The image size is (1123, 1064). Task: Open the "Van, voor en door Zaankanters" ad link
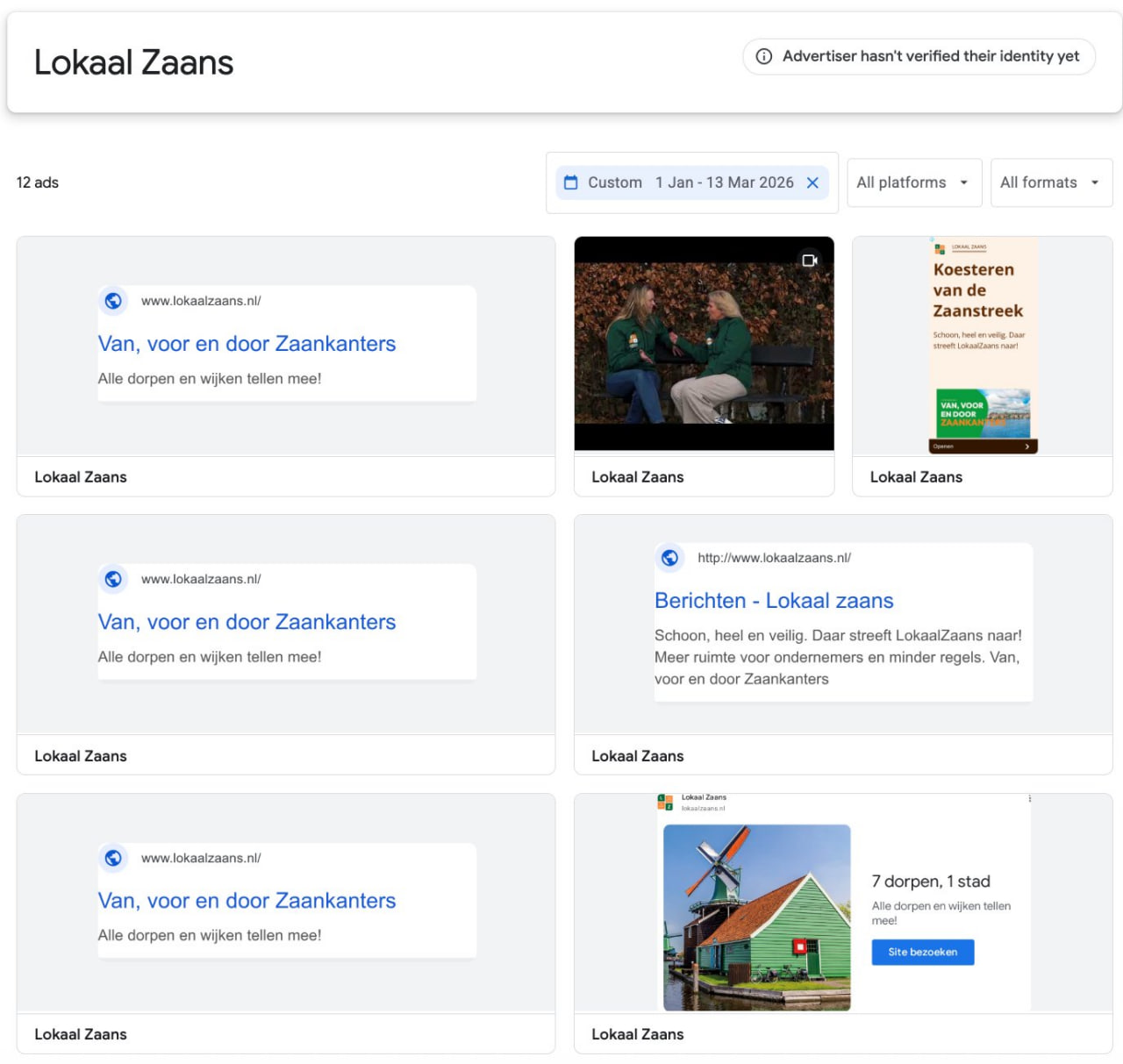click(247, 344)
